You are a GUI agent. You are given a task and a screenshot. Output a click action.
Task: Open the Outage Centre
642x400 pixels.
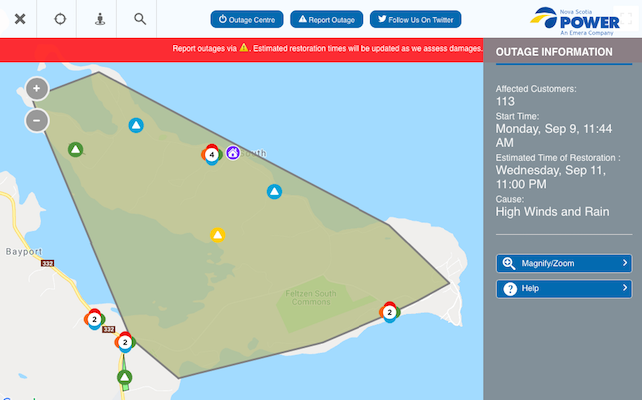pyautogui.click(x=246, y=19)
